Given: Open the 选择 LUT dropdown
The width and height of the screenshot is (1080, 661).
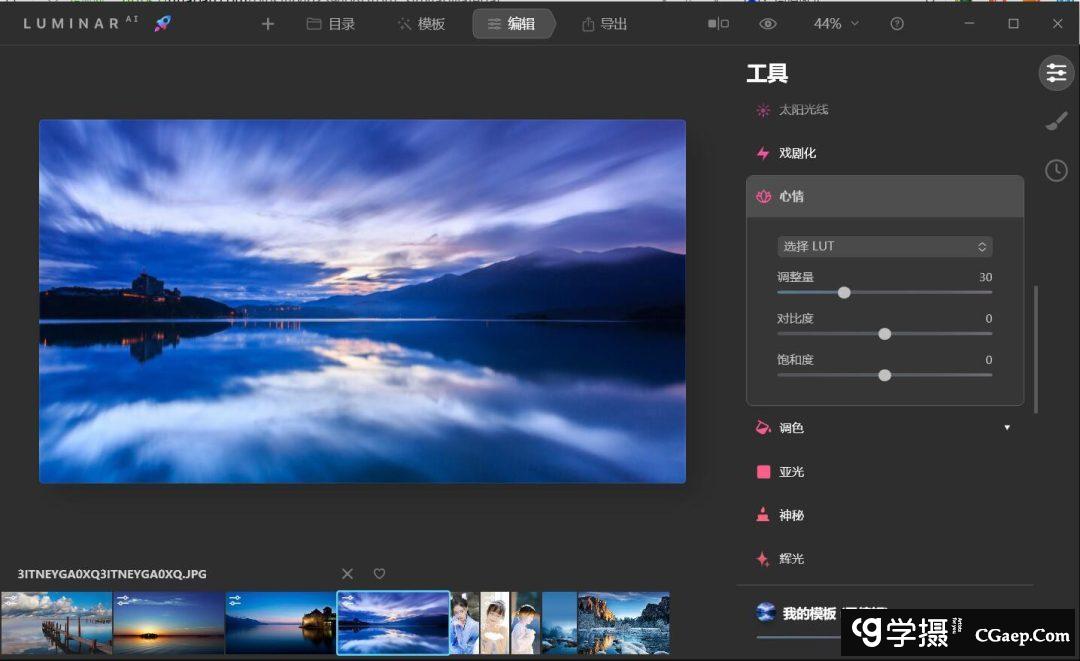Looking at the screenshot, I should click(x=884, y=246).
